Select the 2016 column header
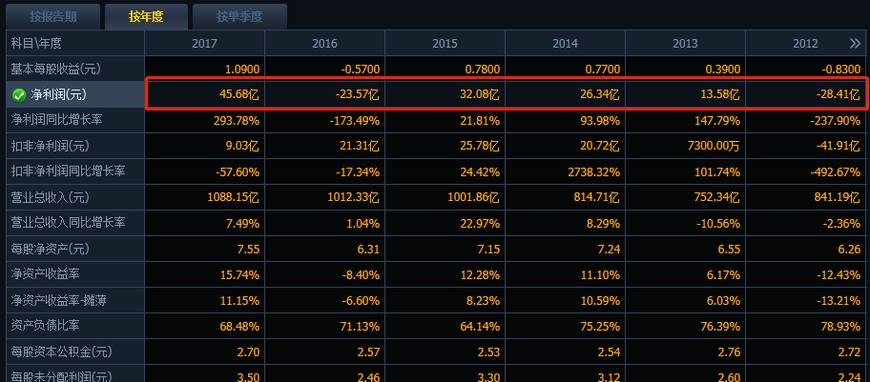The image size is (870, 382). (x=325, y=43)
